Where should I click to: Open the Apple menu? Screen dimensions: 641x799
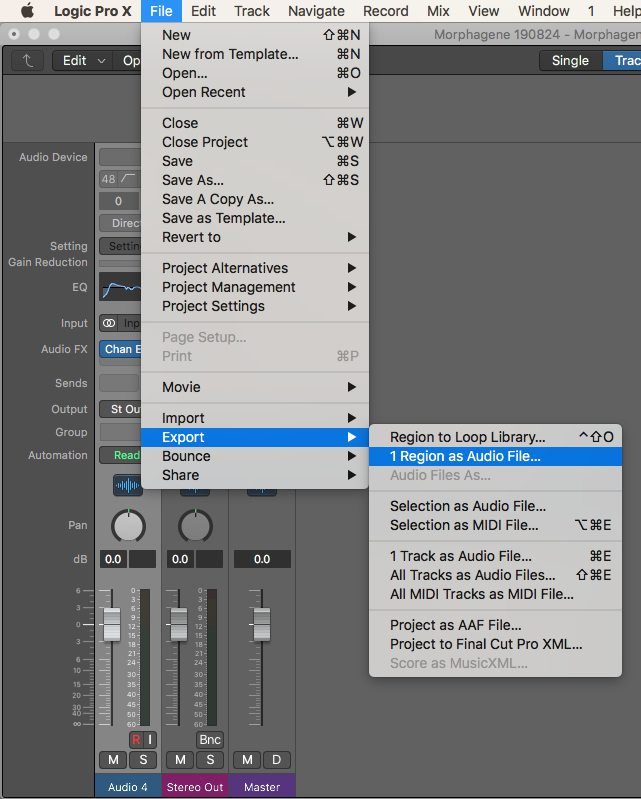click(27, 11)
